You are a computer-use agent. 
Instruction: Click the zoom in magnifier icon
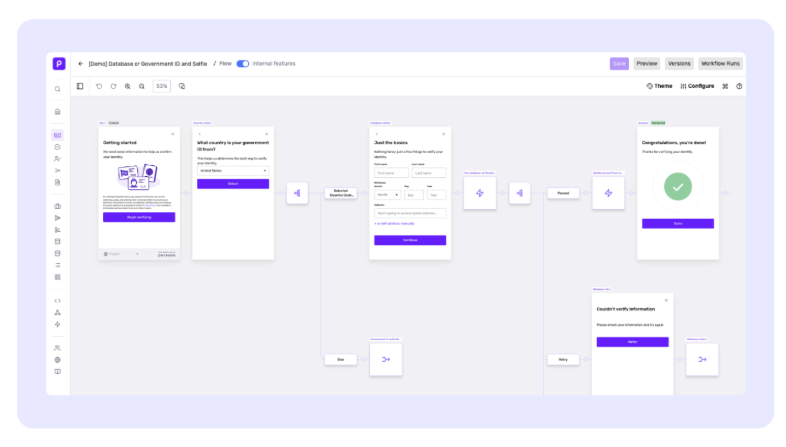coord(128,86)
